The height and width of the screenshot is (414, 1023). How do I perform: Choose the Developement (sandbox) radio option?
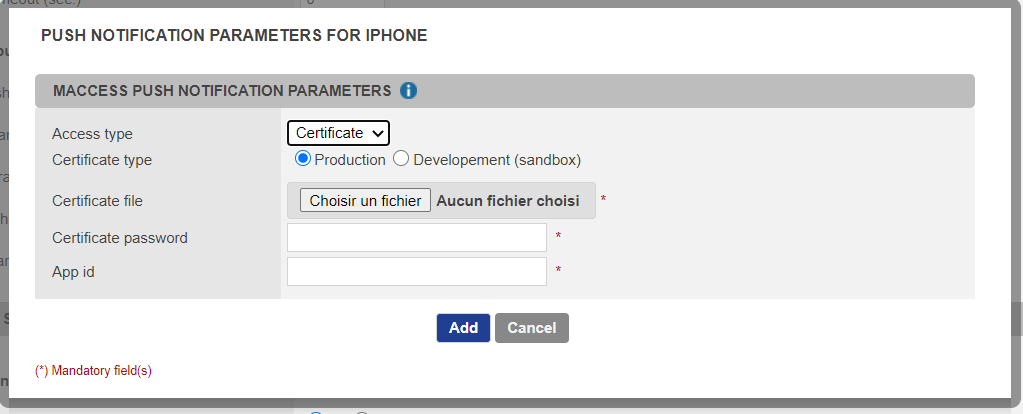[401, 159]
